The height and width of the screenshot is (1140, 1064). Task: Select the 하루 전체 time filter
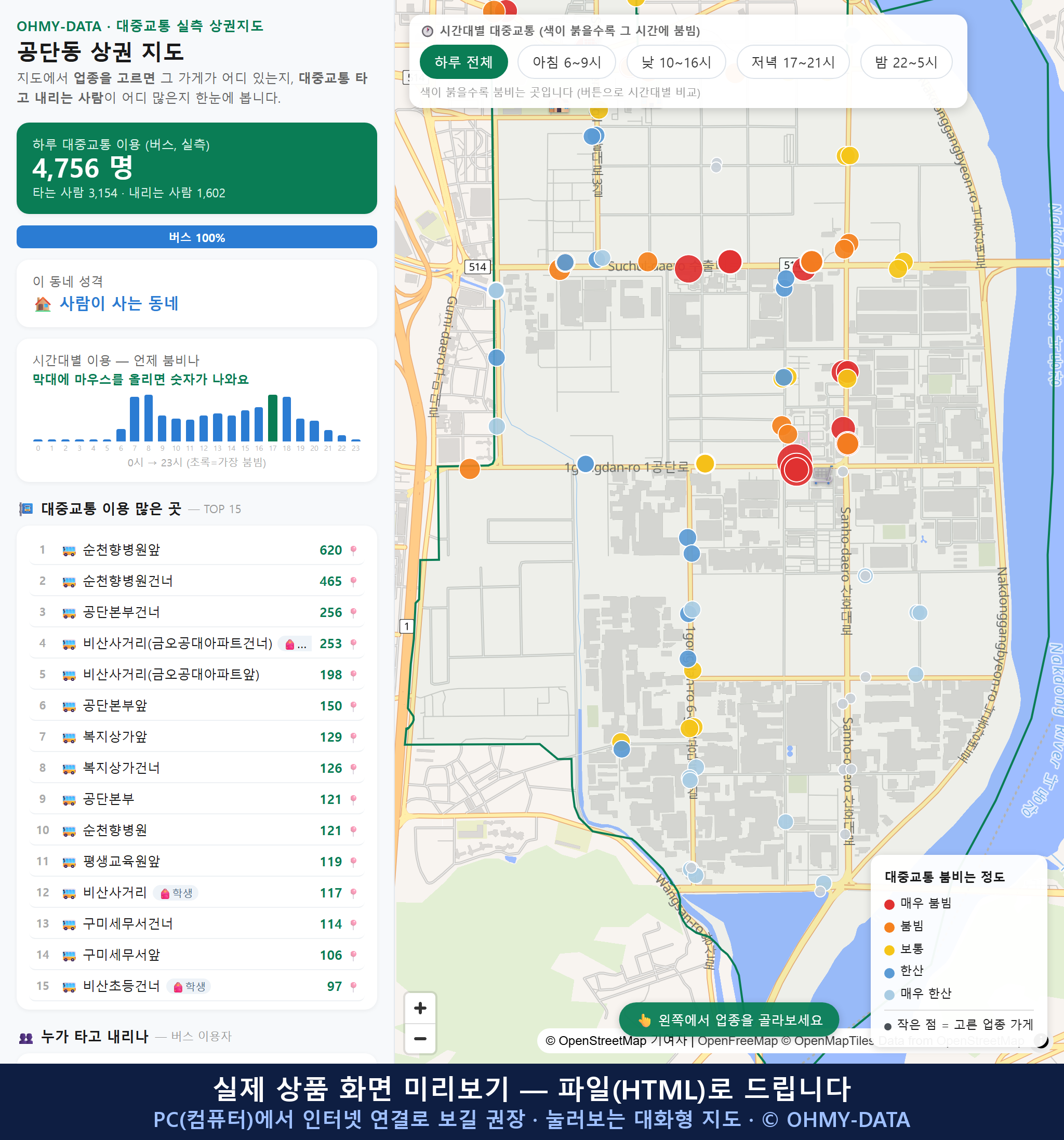click(x=463, y=62)
